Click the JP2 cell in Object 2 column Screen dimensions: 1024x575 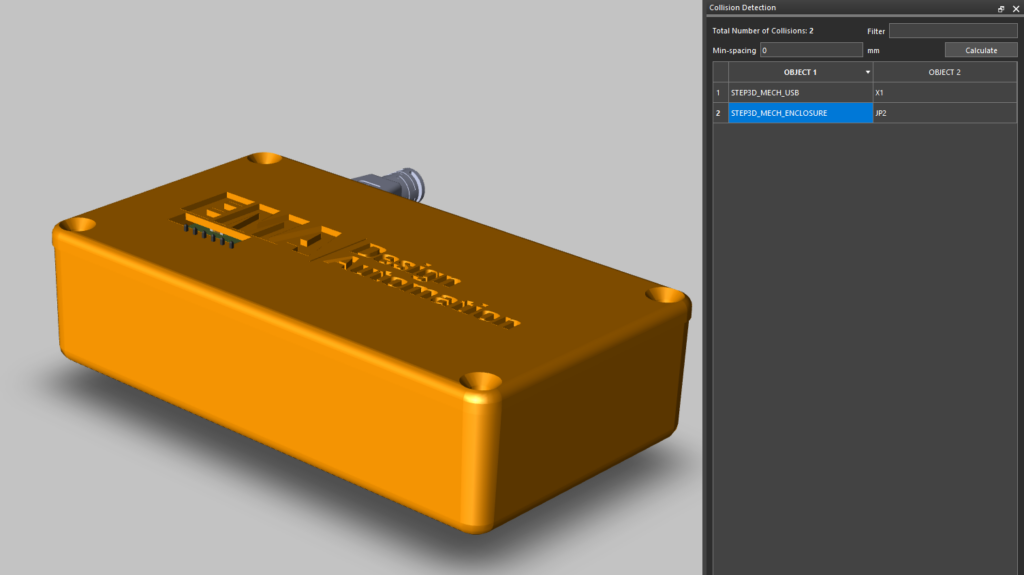click(x=944, y=113)
